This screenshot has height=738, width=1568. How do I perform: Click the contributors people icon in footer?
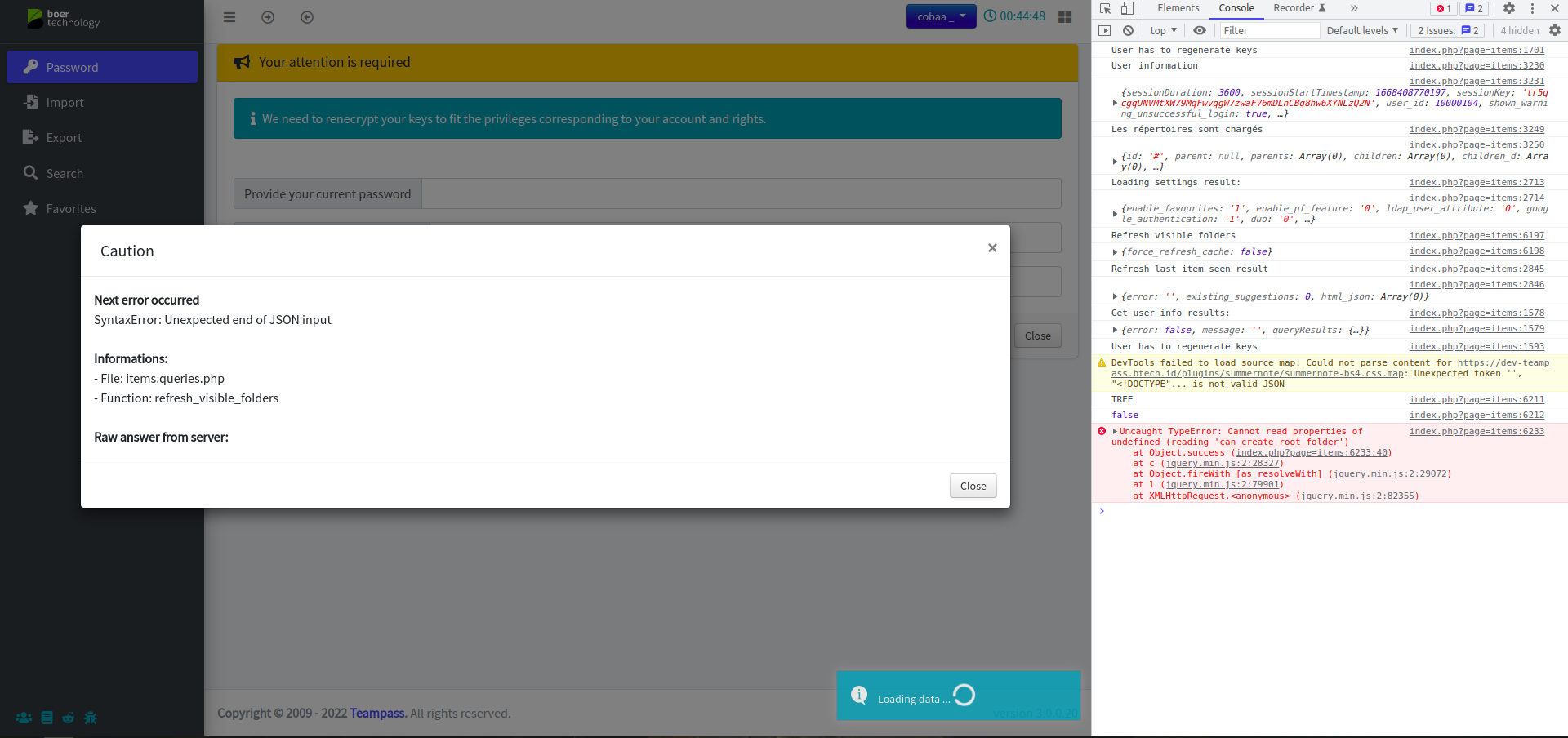click(x=23, y=718)
